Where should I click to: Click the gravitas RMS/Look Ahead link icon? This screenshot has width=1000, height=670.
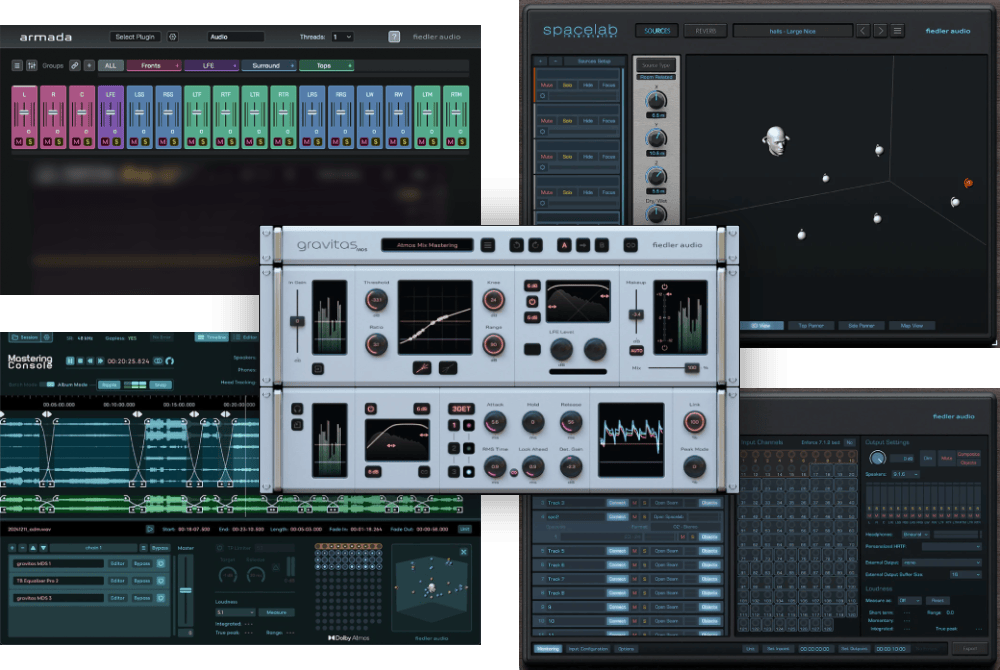tap(514, 472)
